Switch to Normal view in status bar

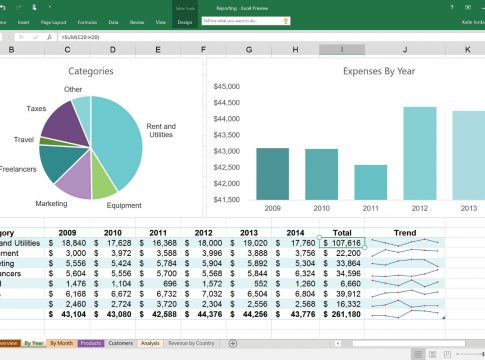click(x=418, y=354)
